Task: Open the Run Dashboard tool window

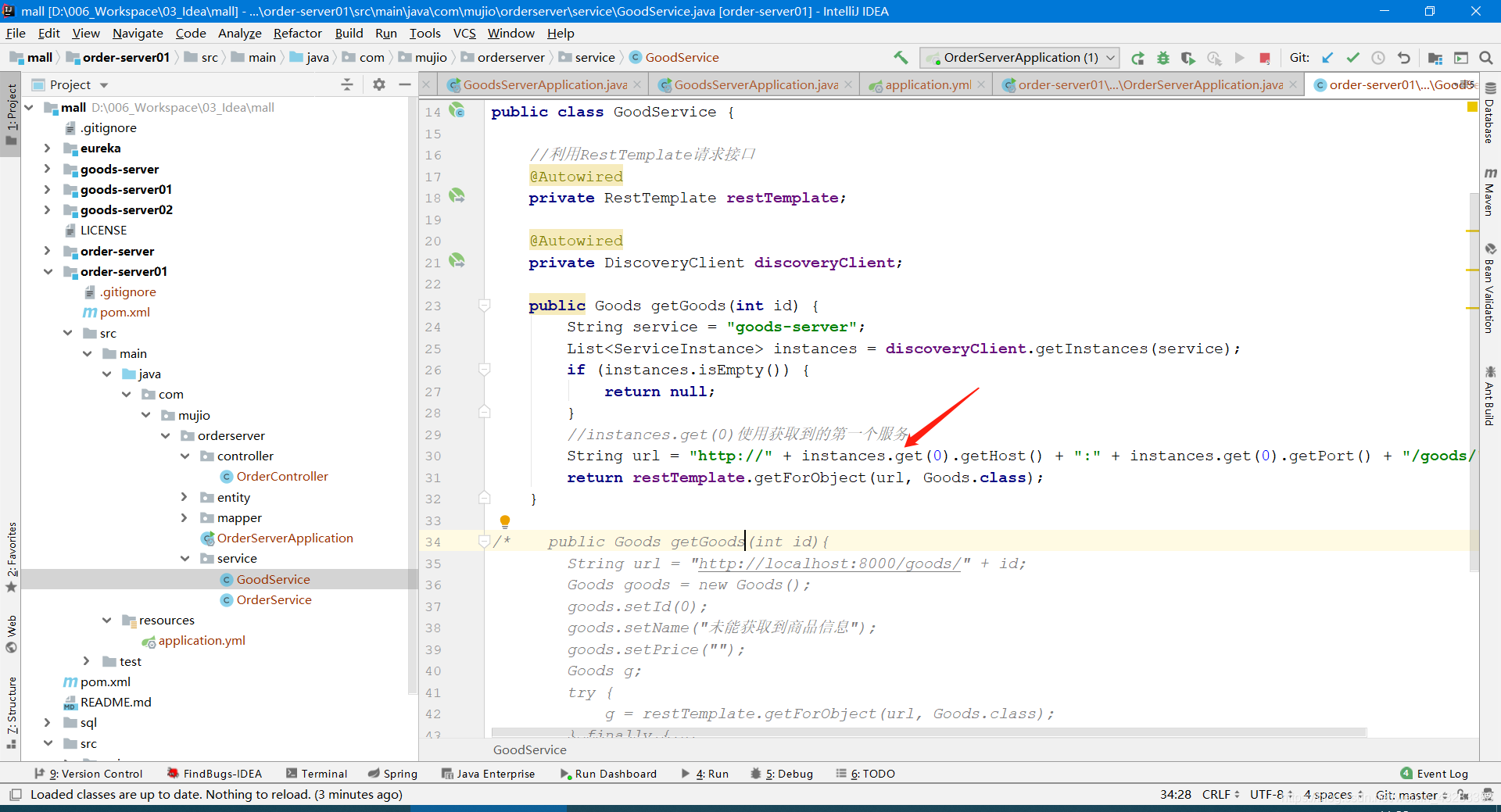Action: pos(608,774)
